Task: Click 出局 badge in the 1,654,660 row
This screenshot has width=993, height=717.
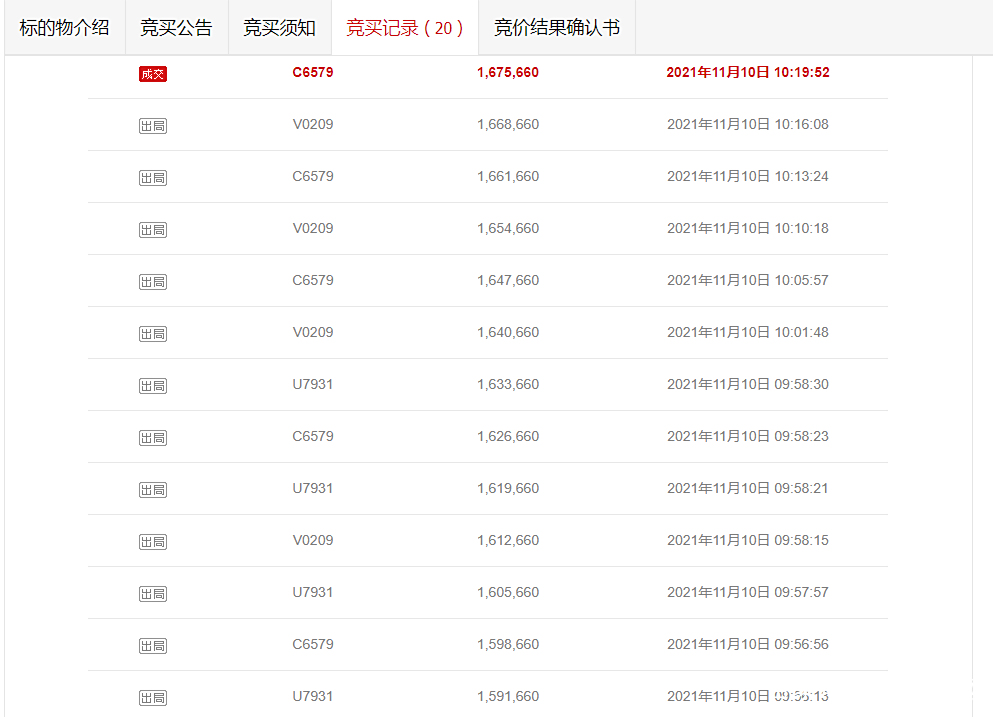Action: (x=153, y=230)
